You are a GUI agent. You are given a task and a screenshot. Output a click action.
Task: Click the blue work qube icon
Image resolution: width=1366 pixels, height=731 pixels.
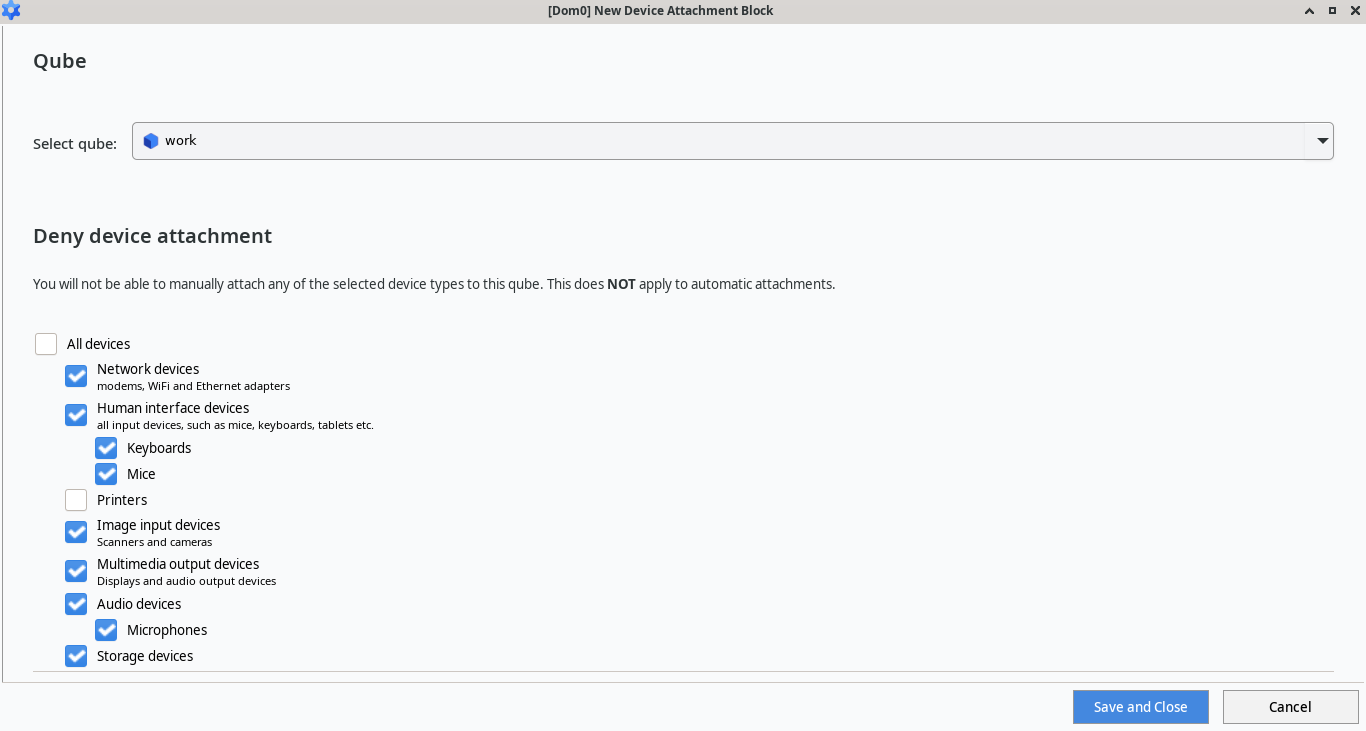tap(151, 140)
